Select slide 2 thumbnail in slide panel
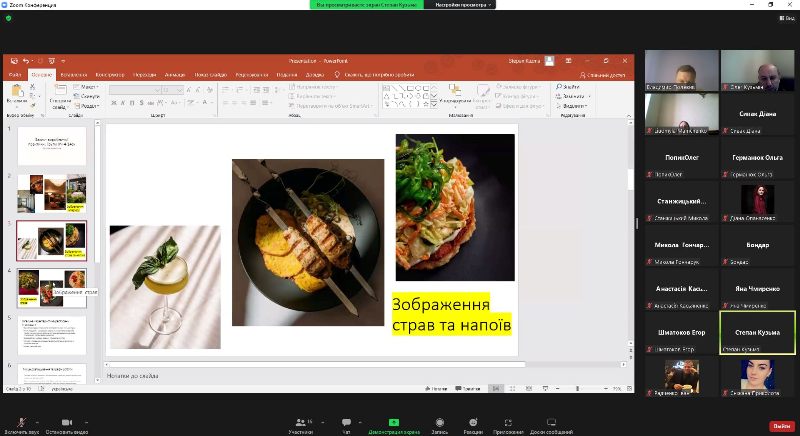 (x=52, y=193)
